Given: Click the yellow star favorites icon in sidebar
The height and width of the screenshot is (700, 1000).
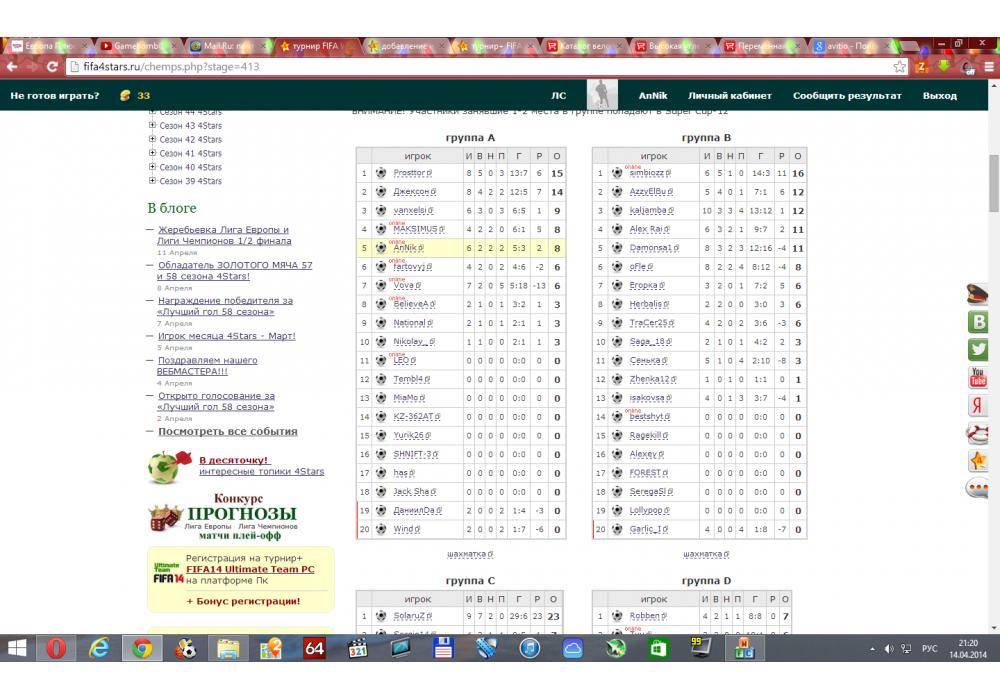Looking at the screenshot, I should [x=977, y=461].
